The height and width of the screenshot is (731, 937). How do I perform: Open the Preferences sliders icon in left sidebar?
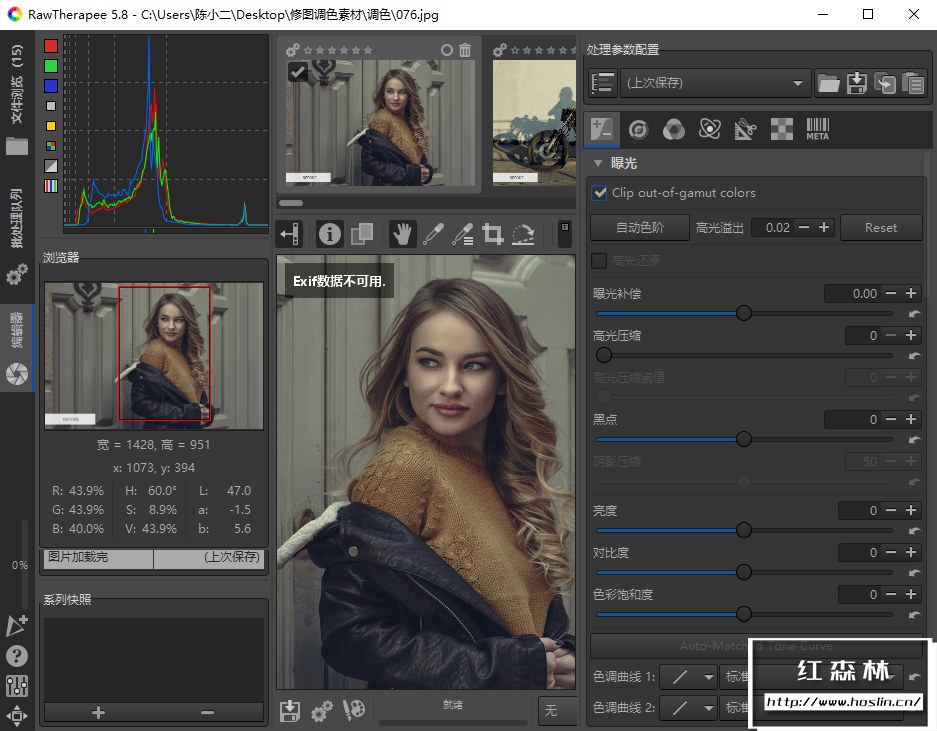17,686
